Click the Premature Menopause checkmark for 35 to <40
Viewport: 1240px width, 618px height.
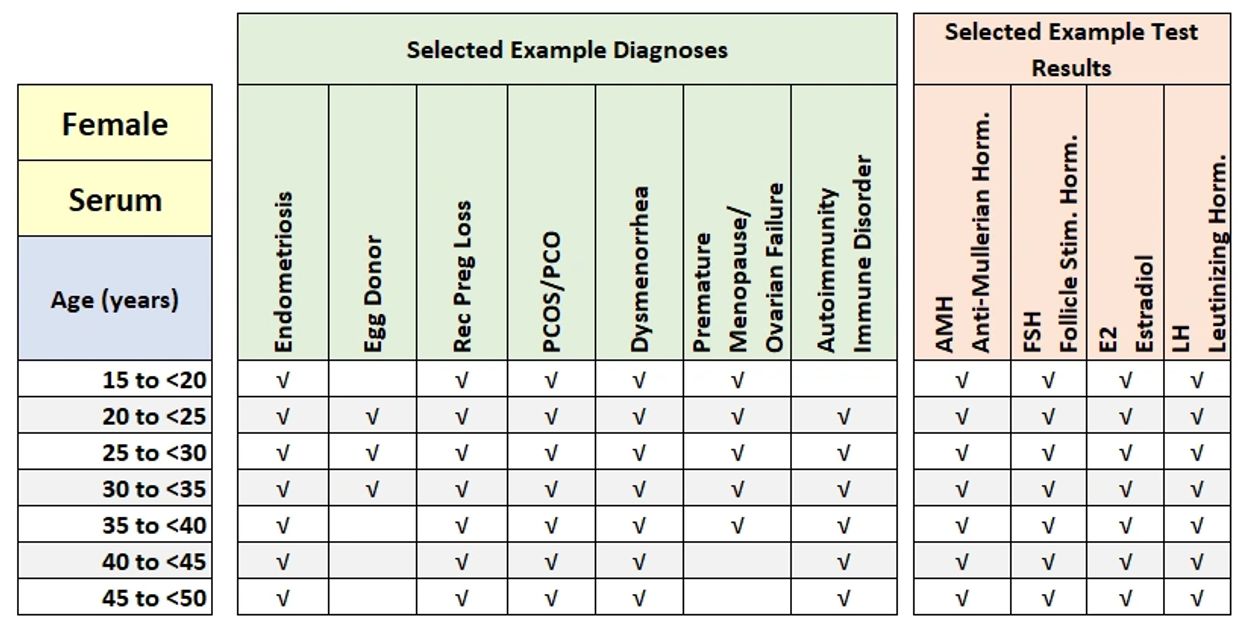coord(737,525)
